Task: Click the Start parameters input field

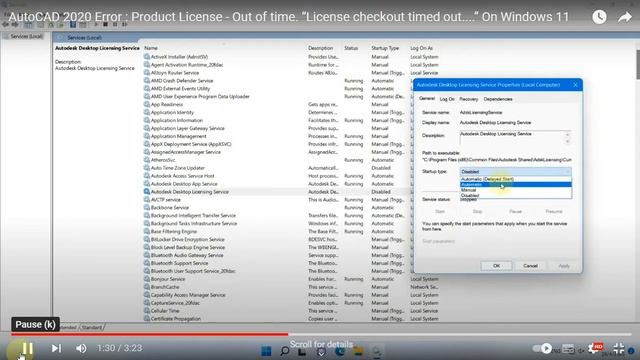Action: point(516,241)
